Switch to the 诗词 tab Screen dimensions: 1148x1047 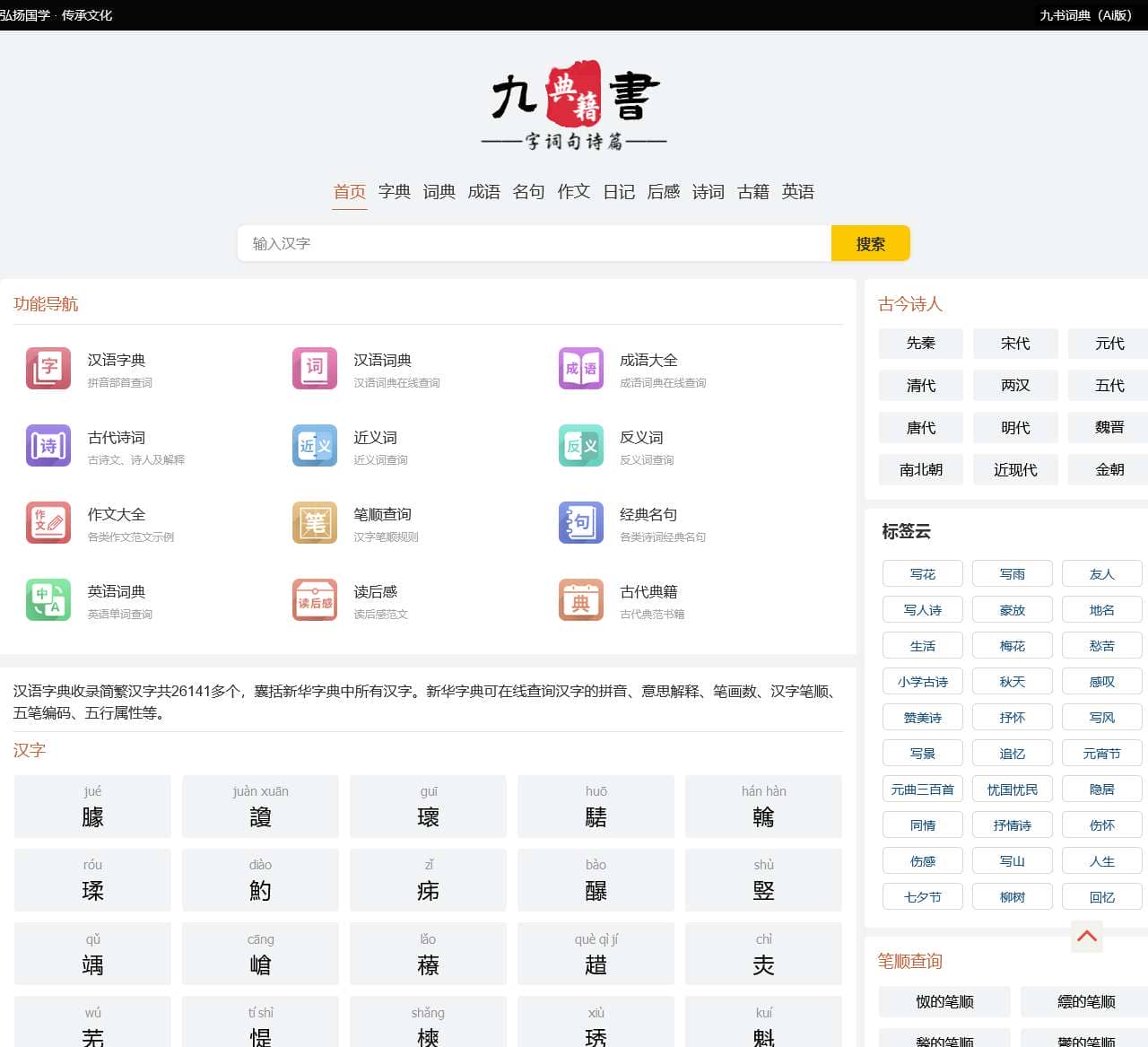709,192
